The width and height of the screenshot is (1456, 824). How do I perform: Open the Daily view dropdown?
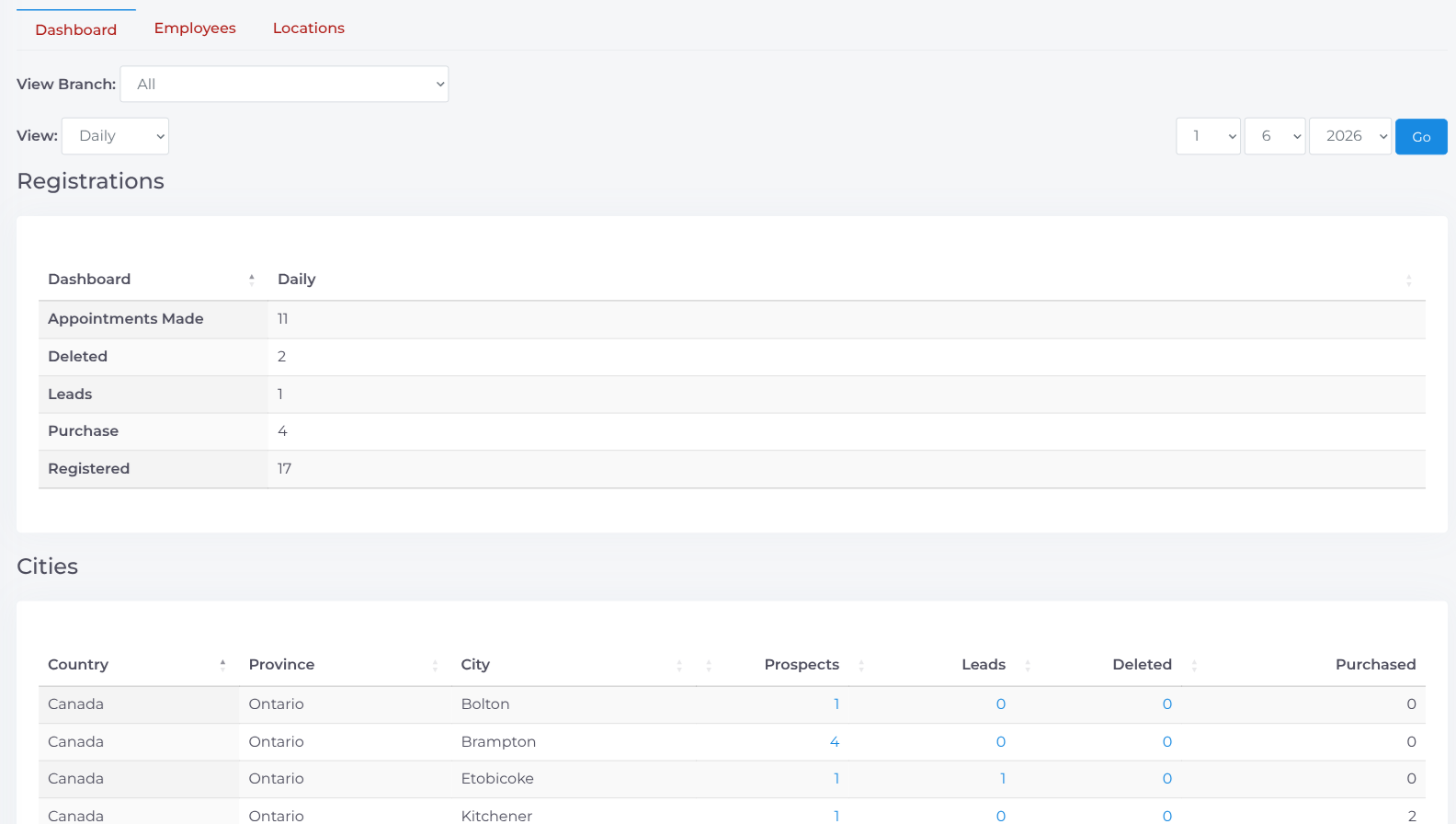pos(115,136)
